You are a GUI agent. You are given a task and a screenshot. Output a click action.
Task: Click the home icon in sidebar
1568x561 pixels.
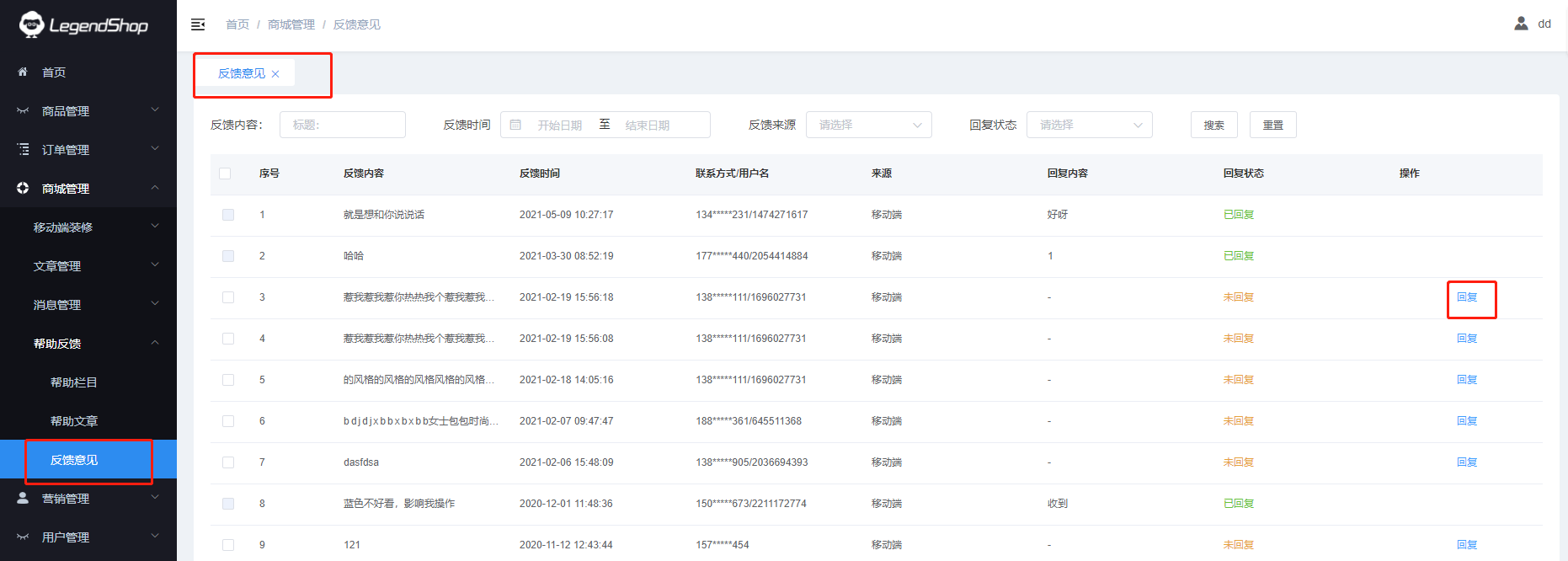coord(23,72)
